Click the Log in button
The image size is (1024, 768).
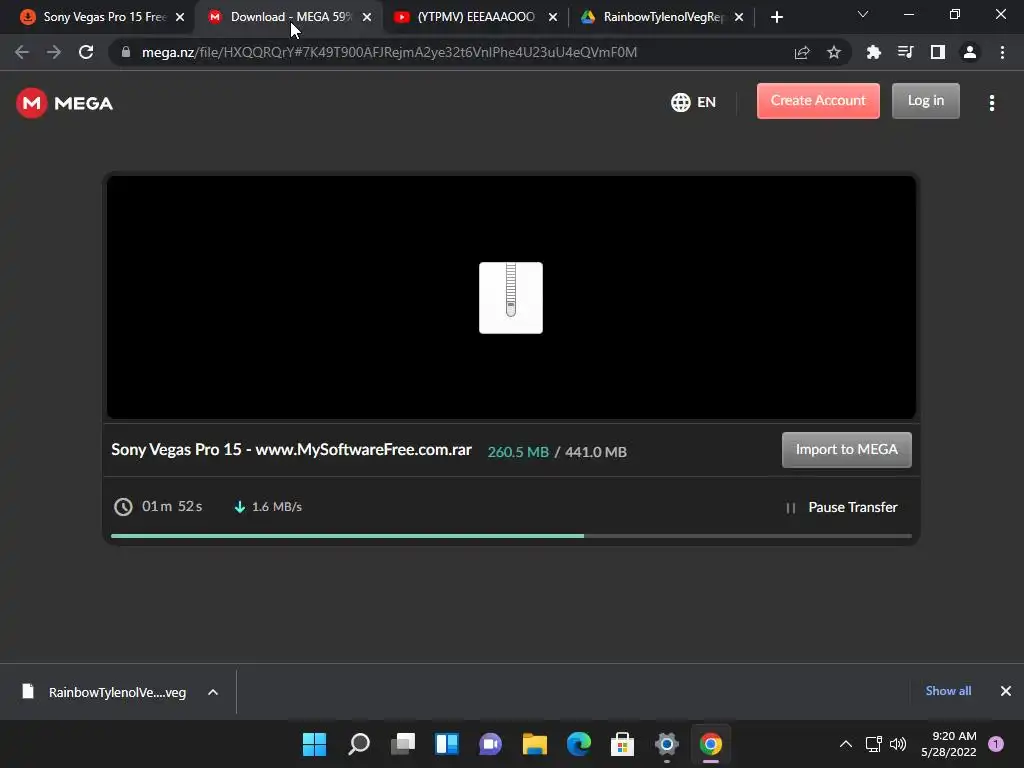[925, 101]
